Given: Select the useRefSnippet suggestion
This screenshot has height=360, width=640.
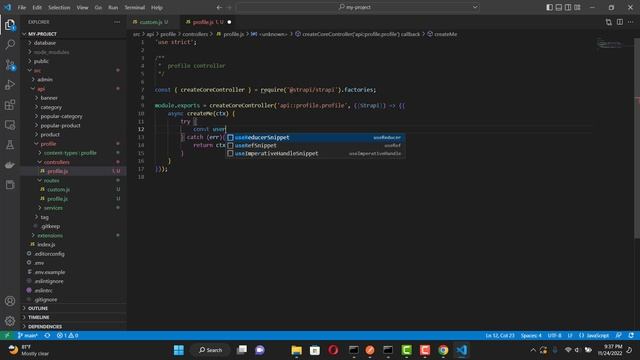Looking at the screenshot, I should [x=316, y=145].
